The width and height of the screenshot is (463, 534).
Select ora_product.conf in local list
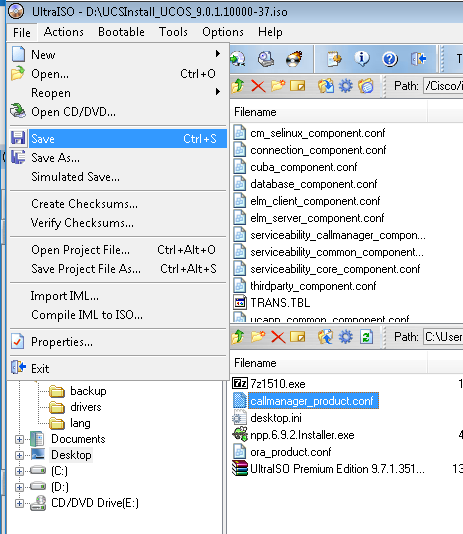tap(290, 452)
